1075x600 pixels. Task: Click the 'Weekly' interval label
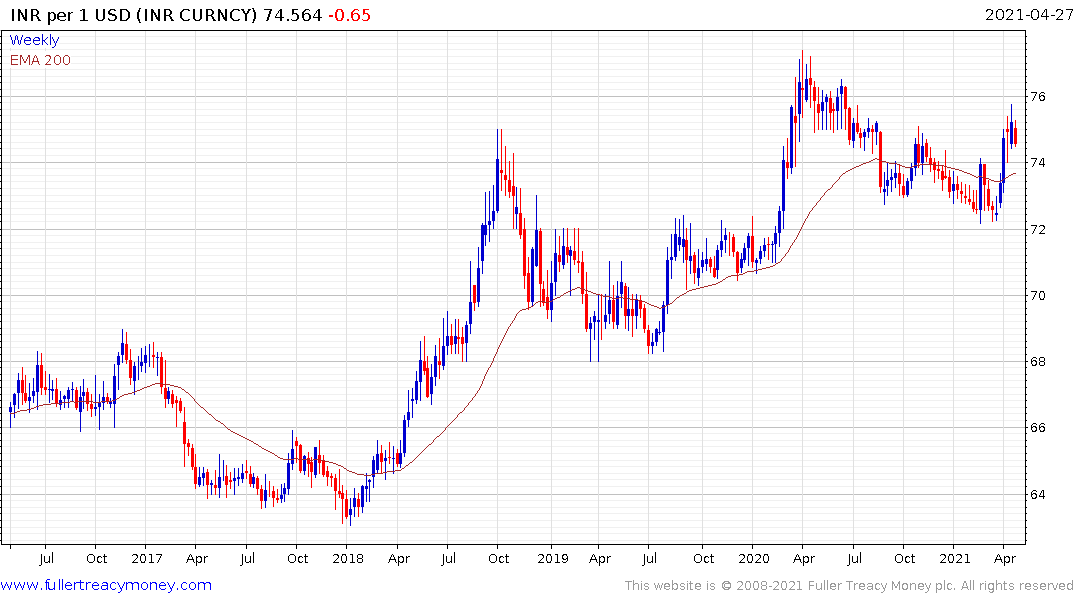34,40
